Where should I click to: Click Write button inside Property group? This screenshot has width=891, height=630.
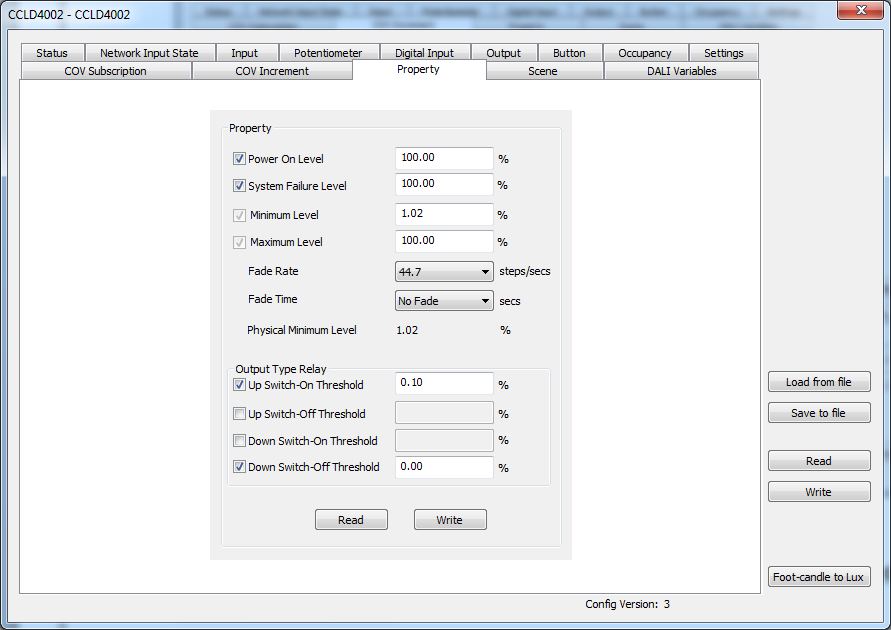[450, 520]
